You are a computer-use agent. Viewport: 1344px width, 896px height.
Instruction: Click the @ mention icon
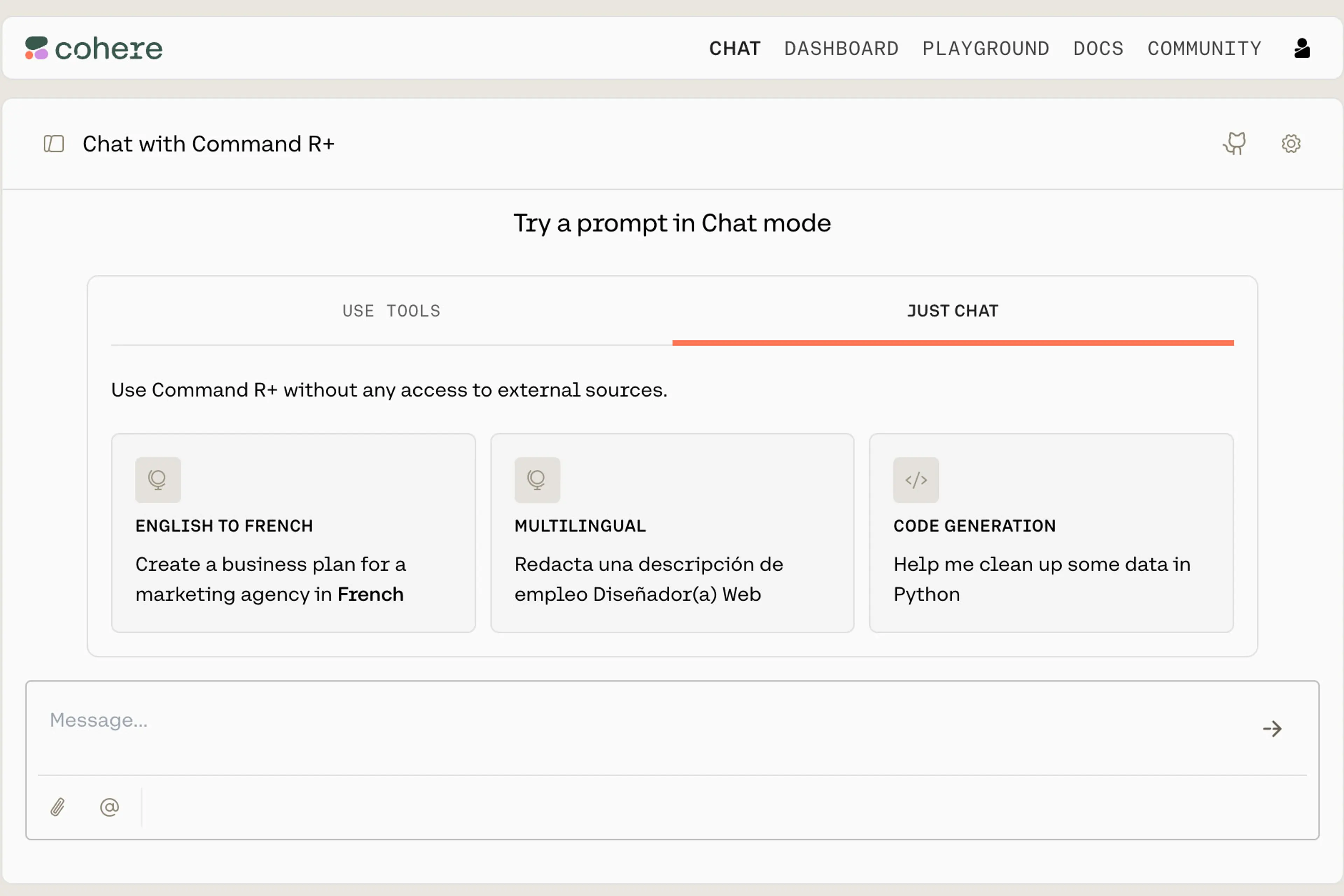pyautogui.click(x=109, y=807)
